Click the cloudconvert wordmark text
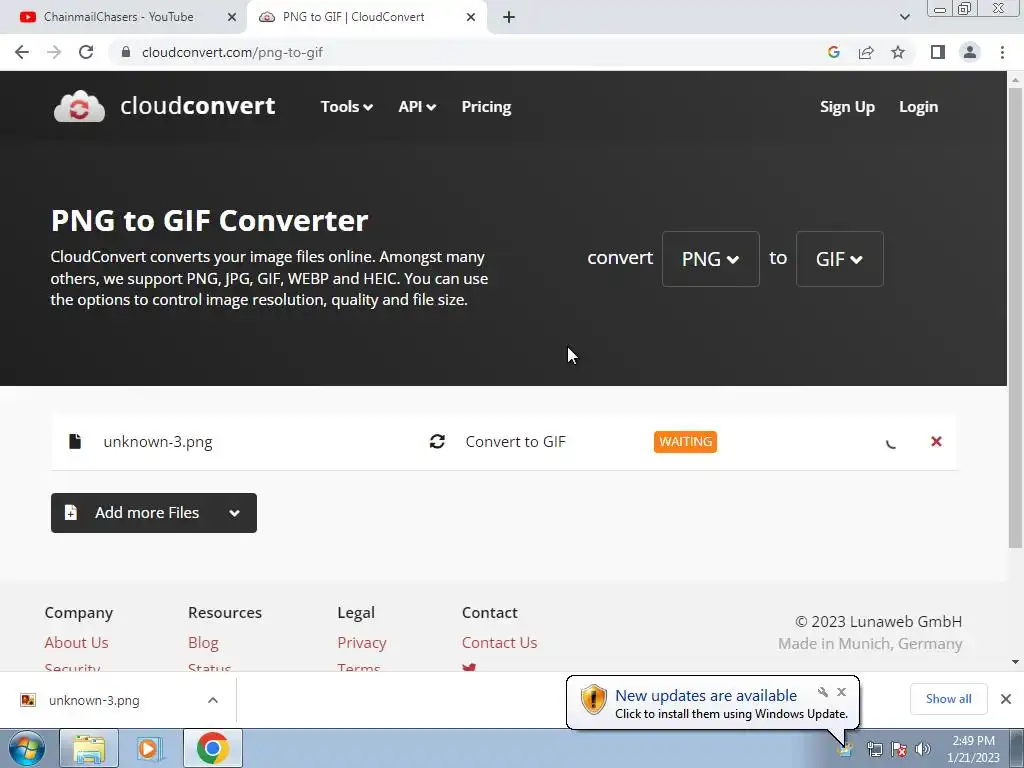Image resolution: width=1024 pixels, height=768 pixels. click(198, 106)
